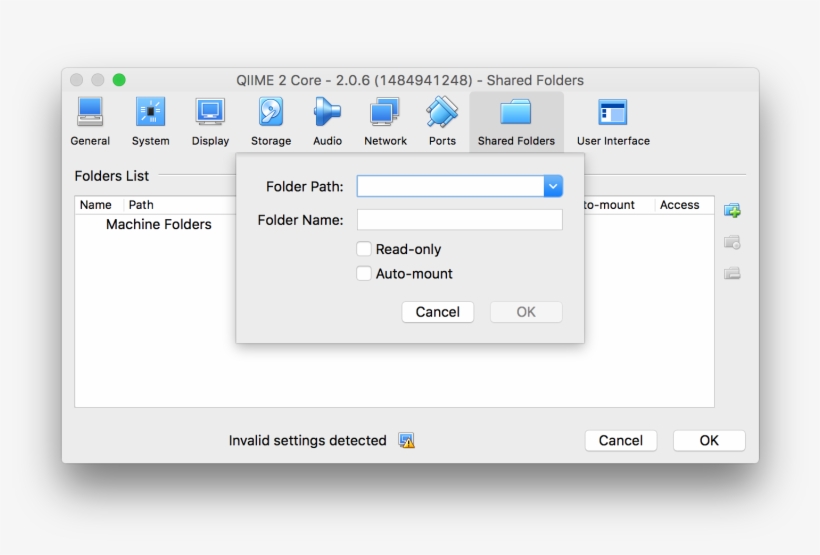
Task: Open the Display settings icon
Action: [210, 111]
